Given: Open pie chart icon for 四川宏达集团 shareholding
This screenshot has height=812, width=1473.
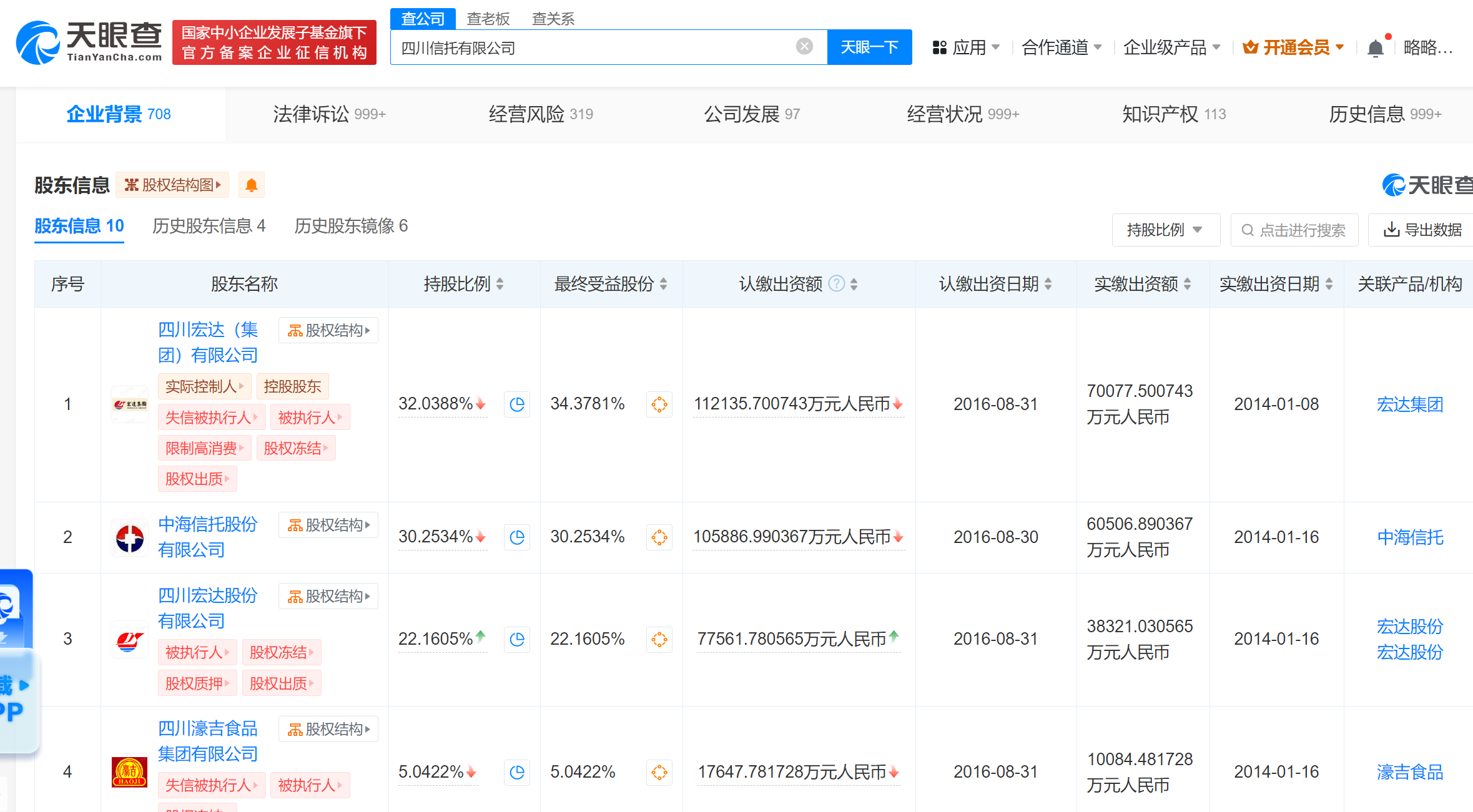Looking at the screenshot, I should click(516, 404).
